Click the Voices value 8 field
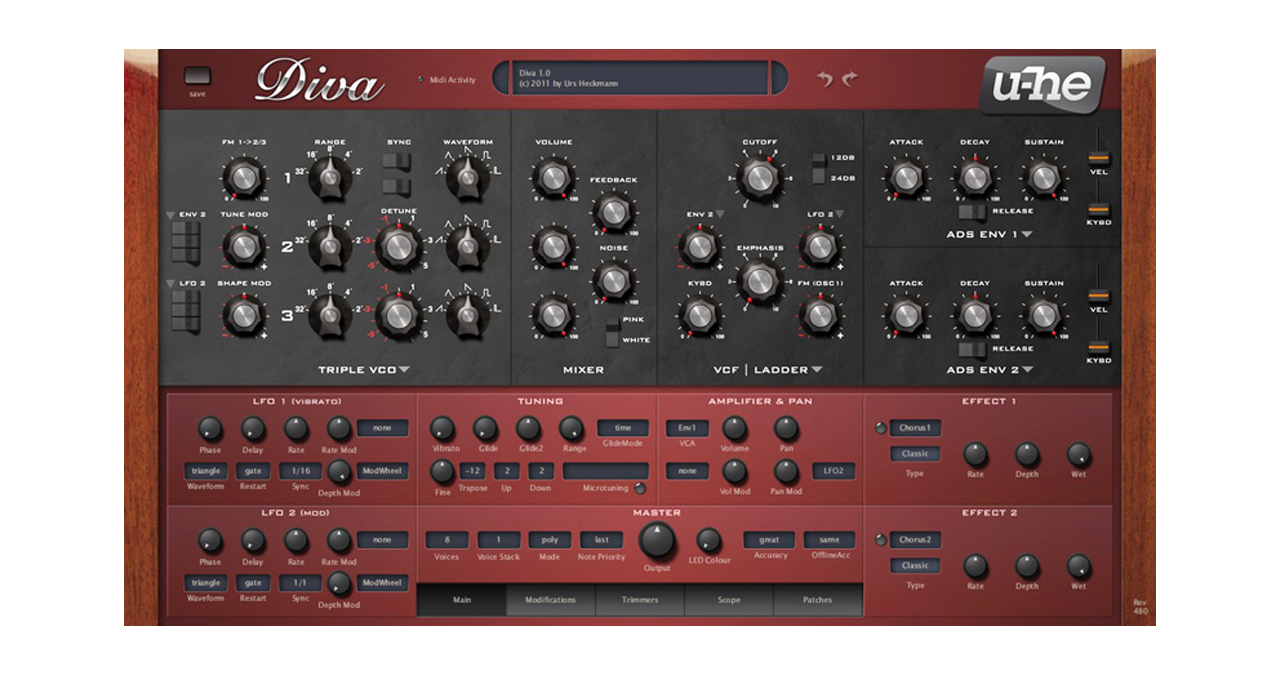 click(x=447, y=540)
